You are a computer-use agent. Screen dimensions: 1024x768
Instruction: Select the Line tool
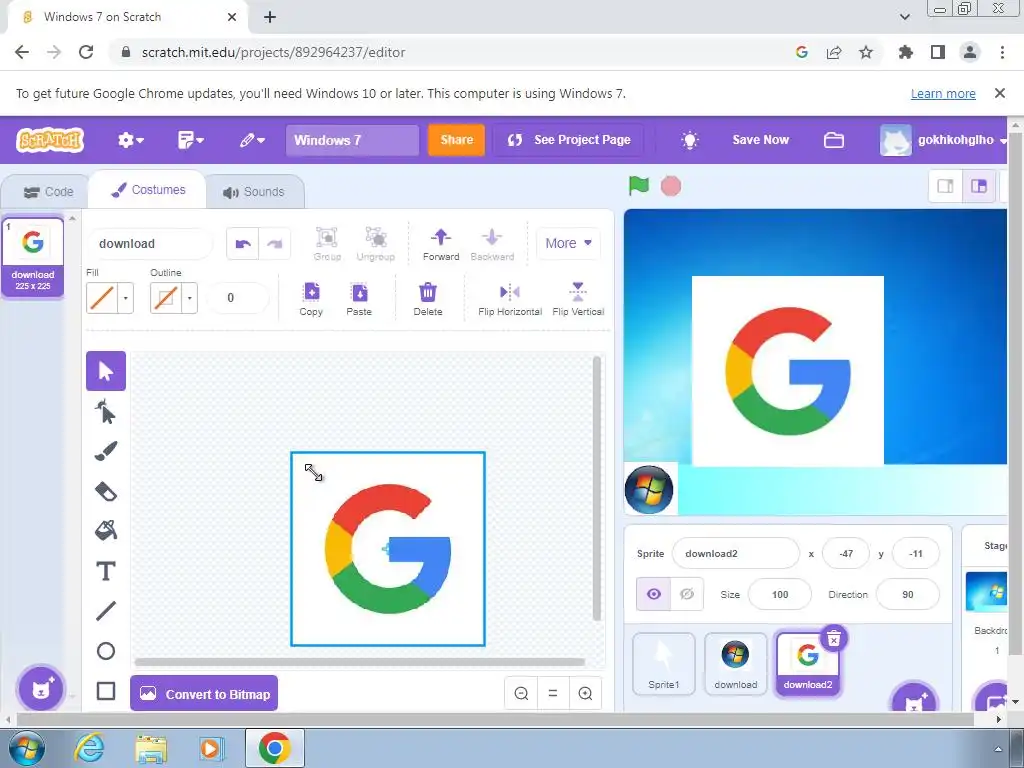click(x=106, y=611)
